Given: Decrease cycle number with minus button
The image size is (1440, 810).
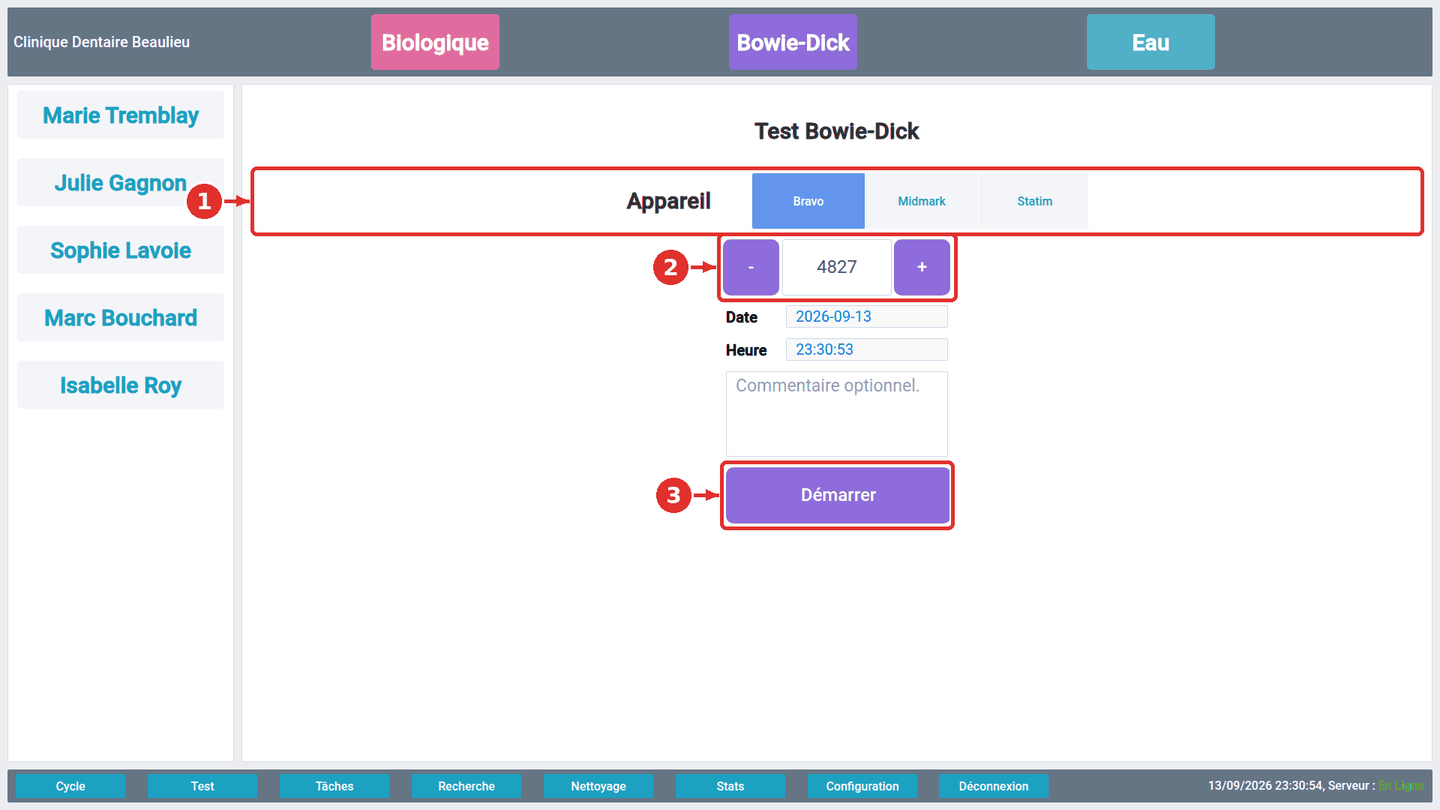Looking at the screenshot, I should coord(751,267).
